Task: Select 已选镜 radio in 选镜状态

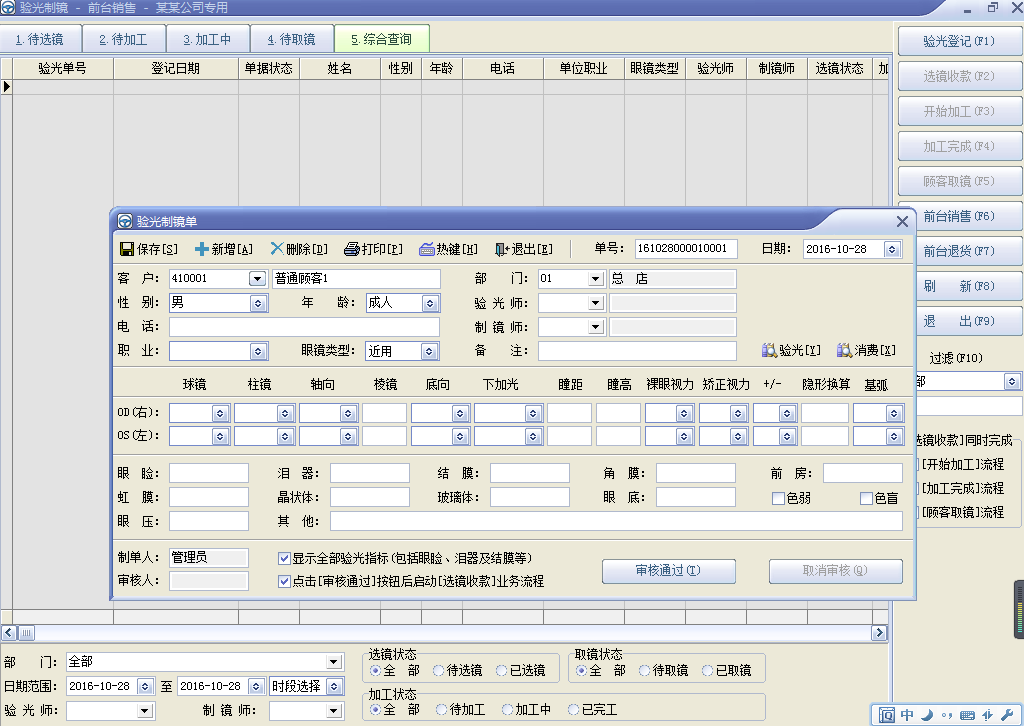Action: point(502,671)
